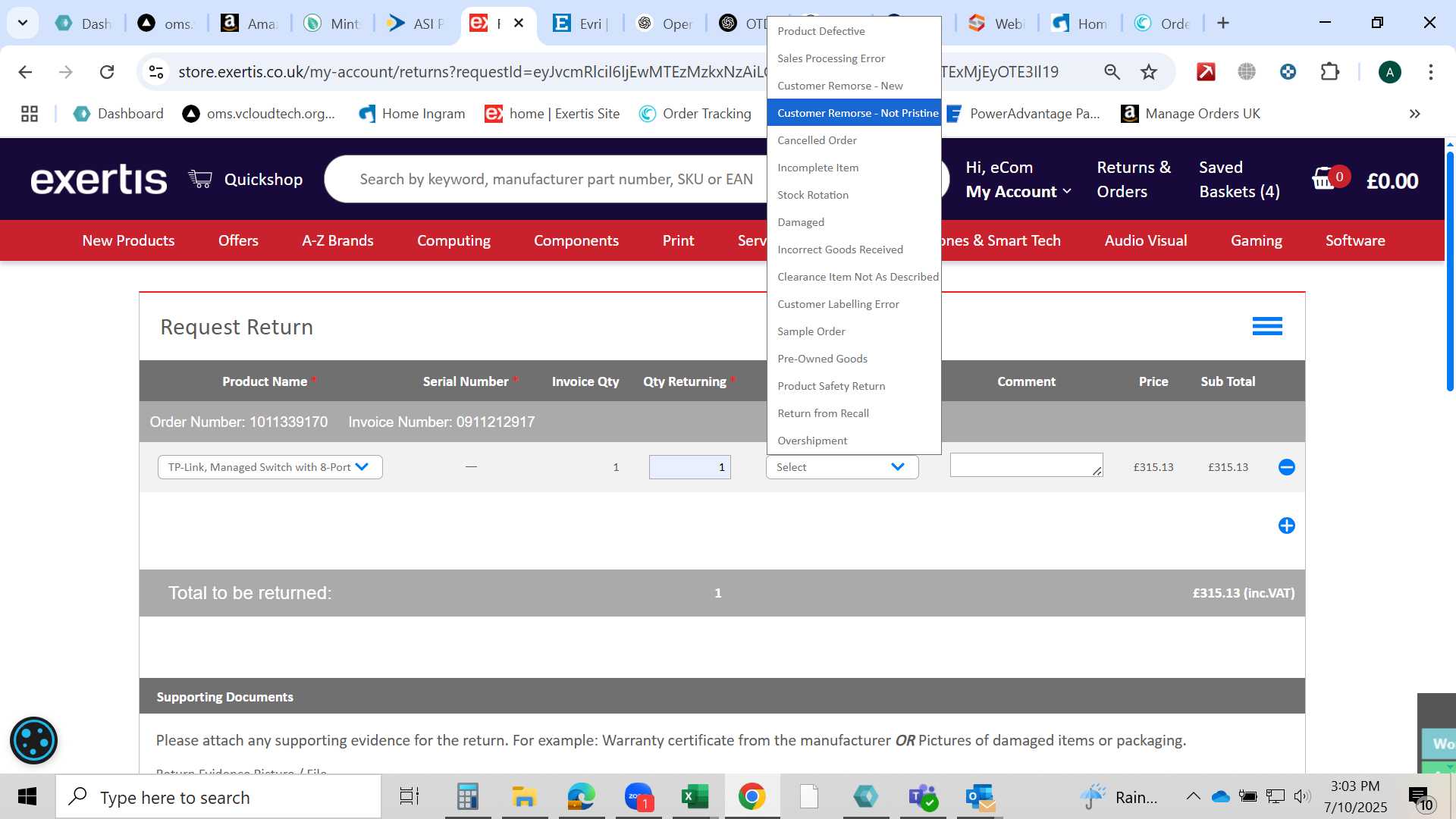Click the Qty Returning input field
1456x819 pixels.
(x=689, y=467)
